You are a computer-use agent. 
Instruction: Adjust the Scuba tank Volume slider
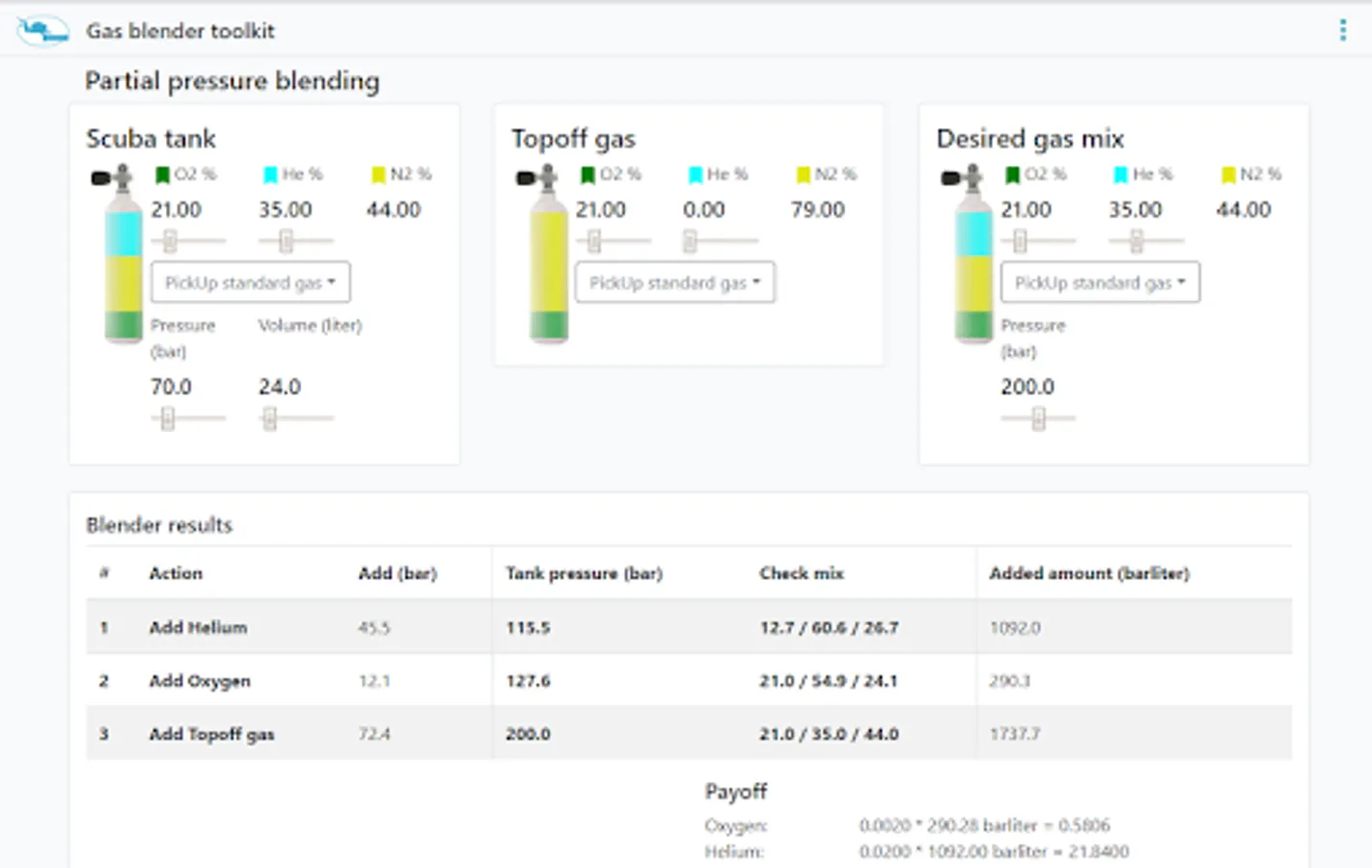[296, 418]
